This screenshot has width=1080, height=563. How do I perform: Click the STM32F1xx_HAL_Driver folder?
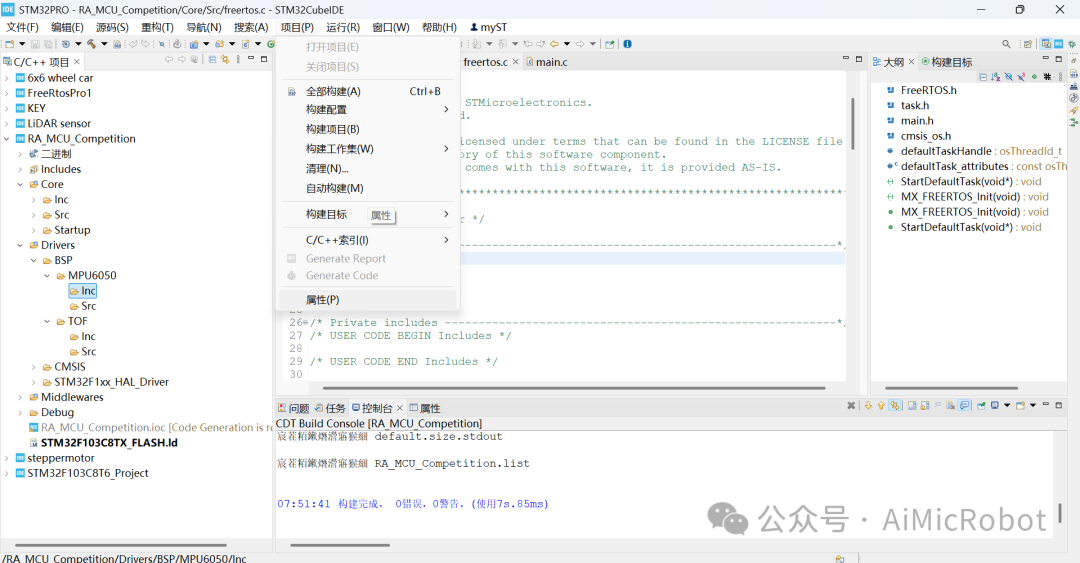pyautogui.click(x=105, y=382)
